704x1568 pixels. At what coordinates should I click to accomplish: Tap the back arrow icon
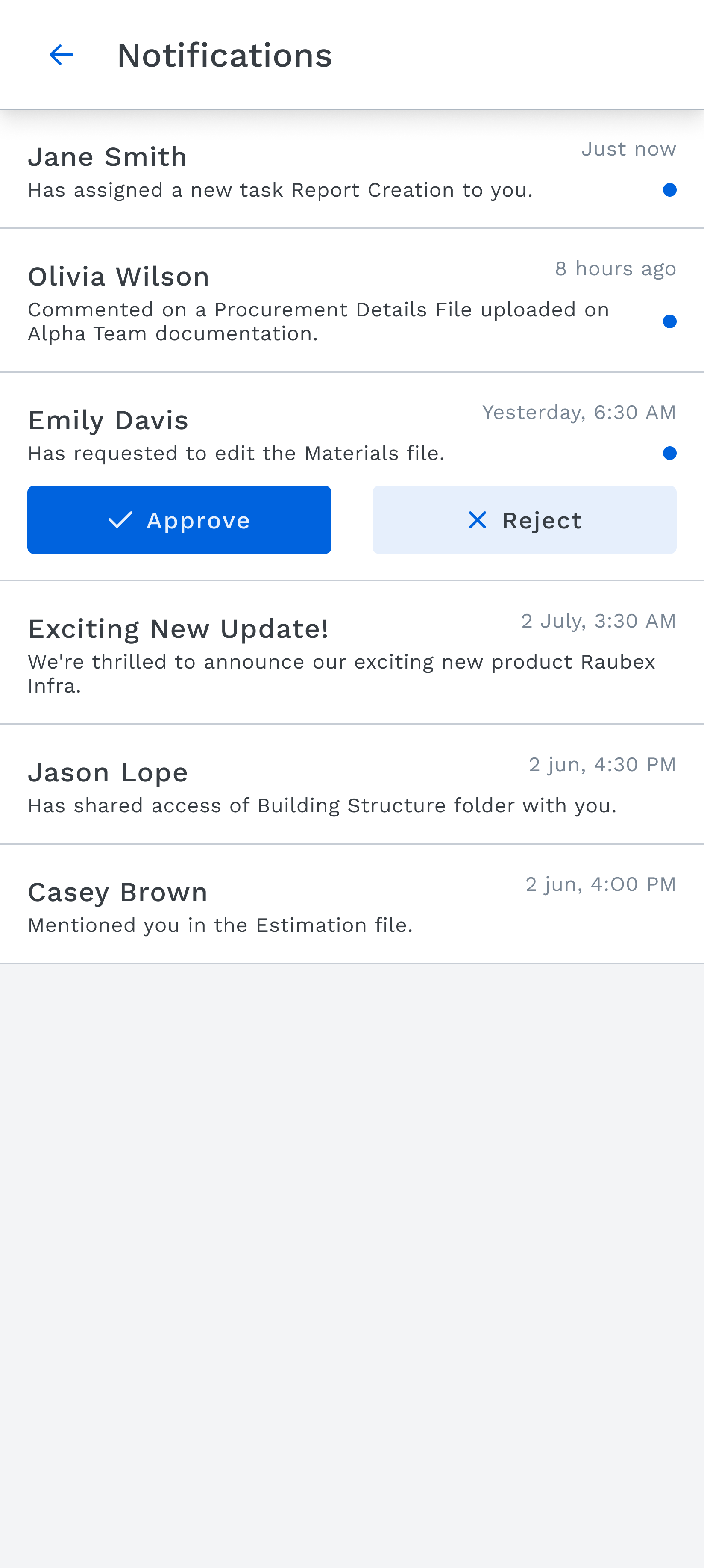coord(61,55)
